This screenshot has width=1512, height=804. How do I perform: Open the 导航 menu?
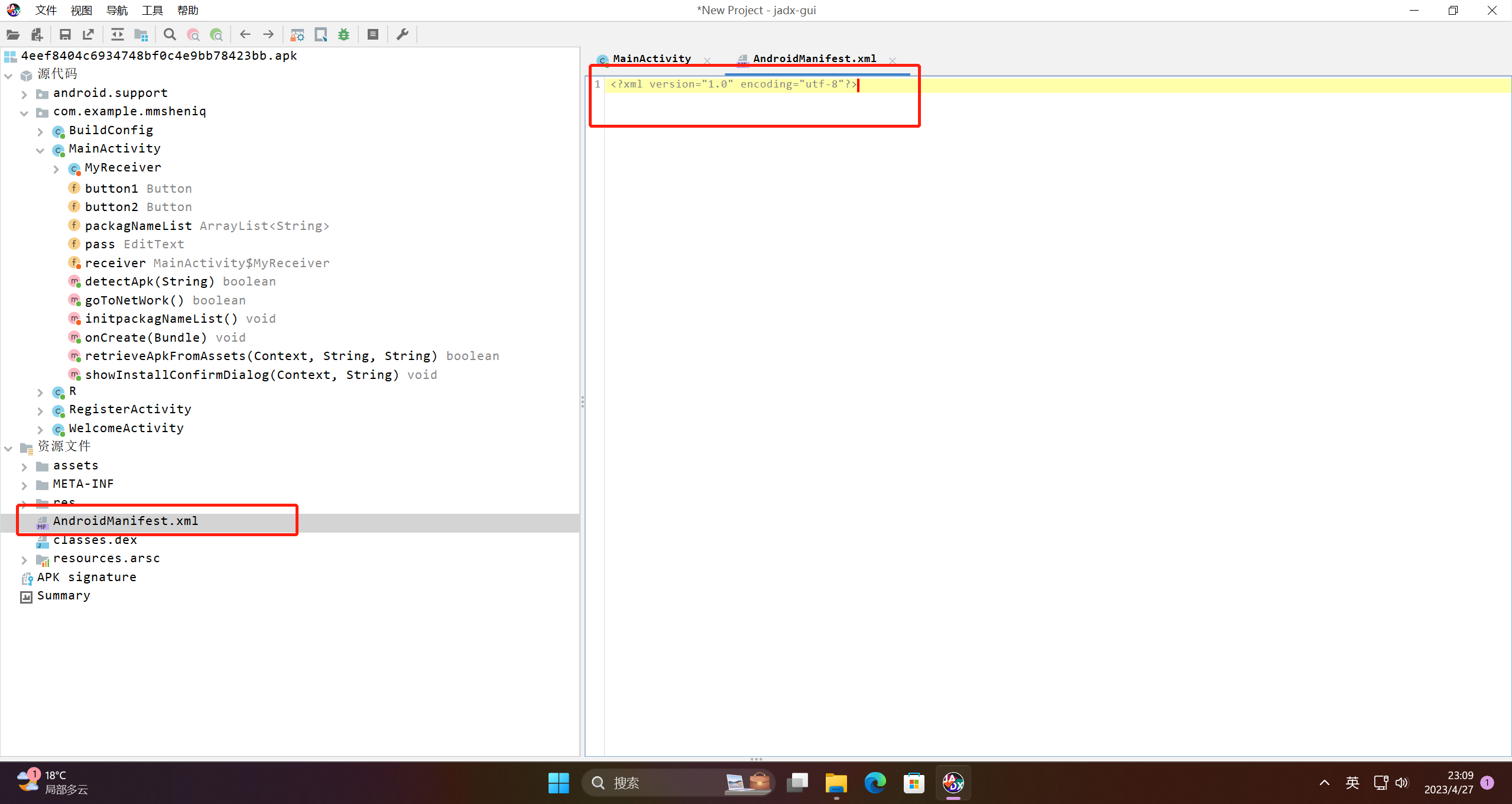pos(117,10)
